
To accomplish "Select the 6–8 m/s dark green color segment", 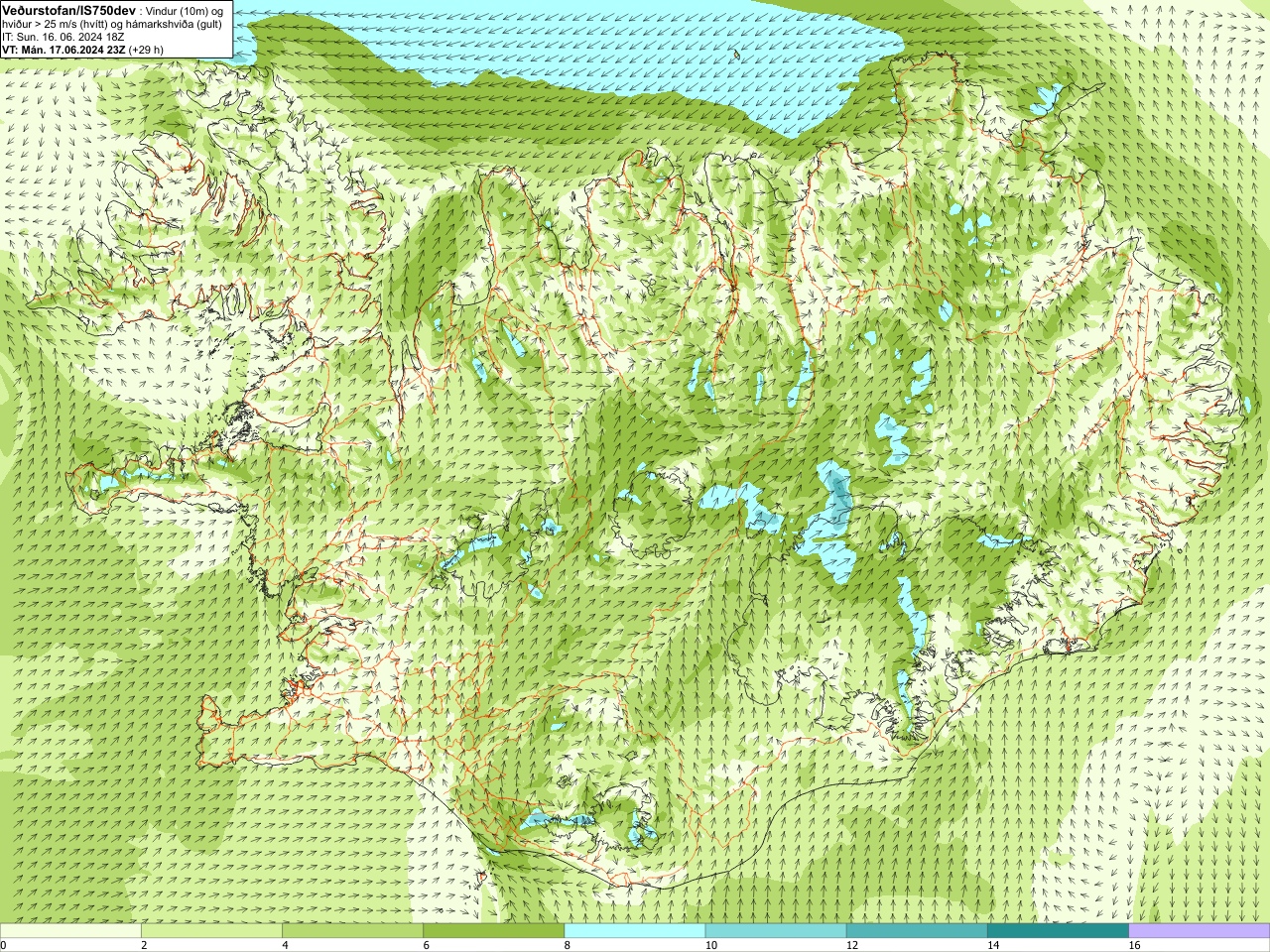I will click(493, 931).
